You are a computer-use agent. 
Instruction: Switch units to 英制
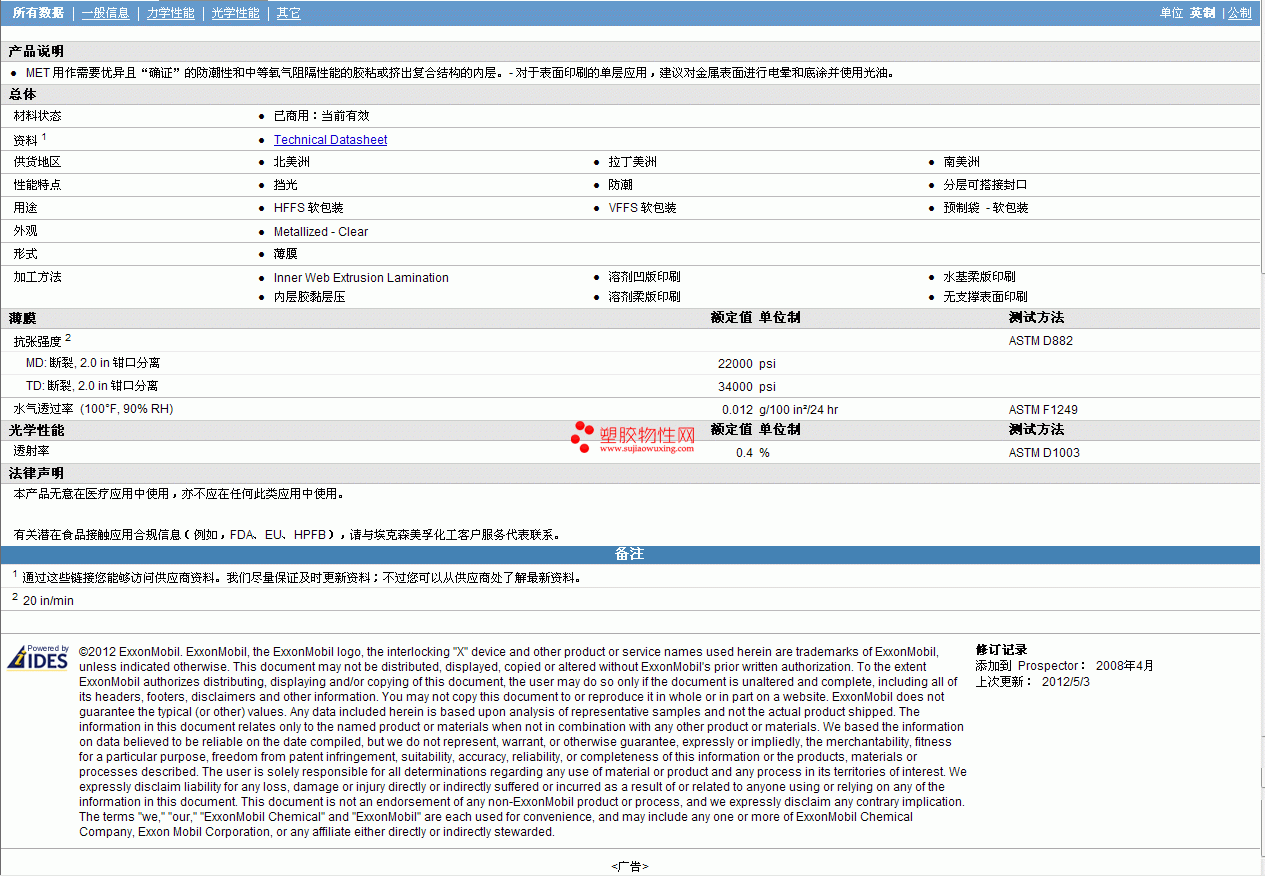(x=1202, y=13)
